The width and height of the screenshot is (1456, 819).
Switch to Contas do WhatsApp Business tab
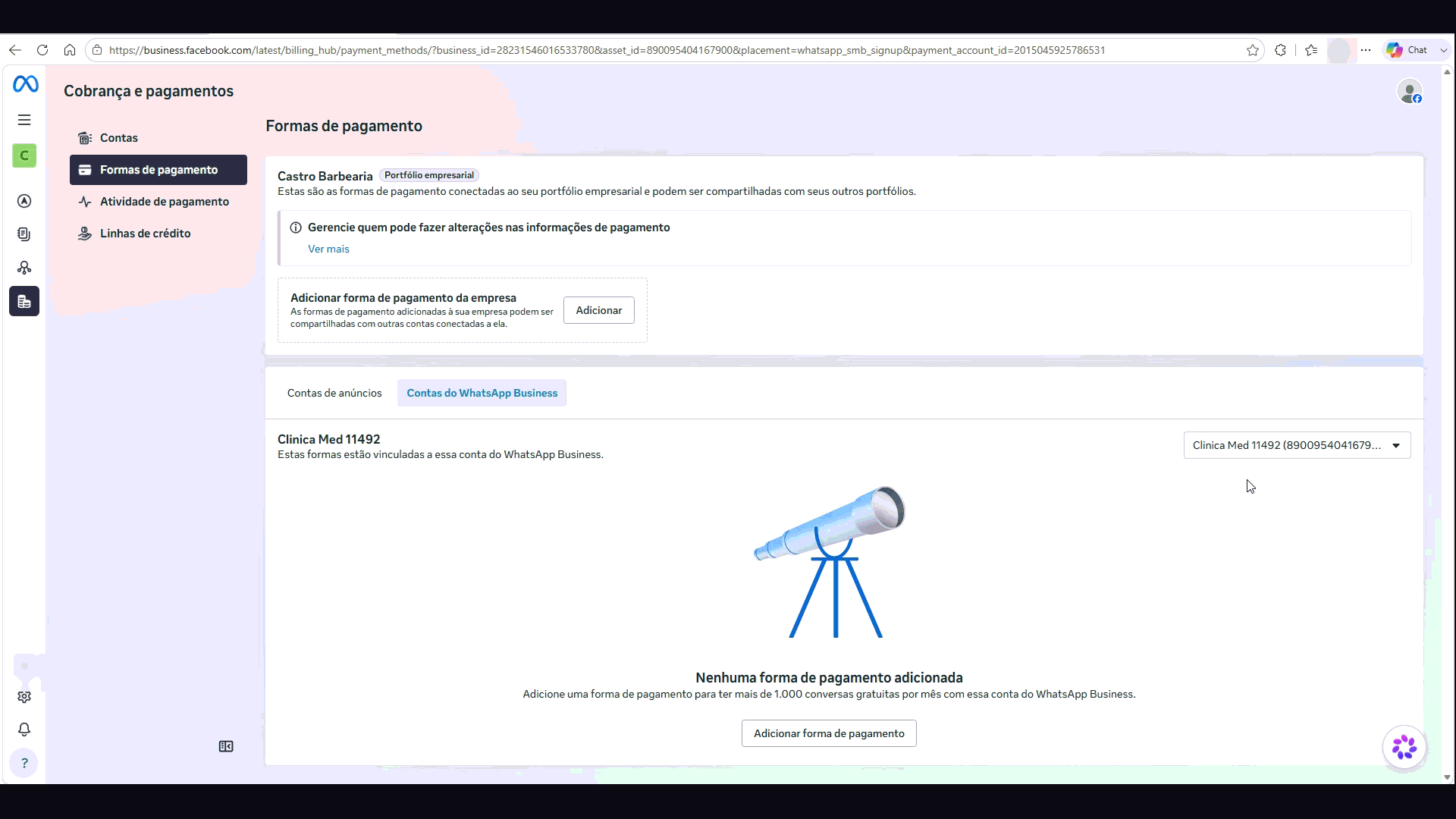tap(482, 393)
